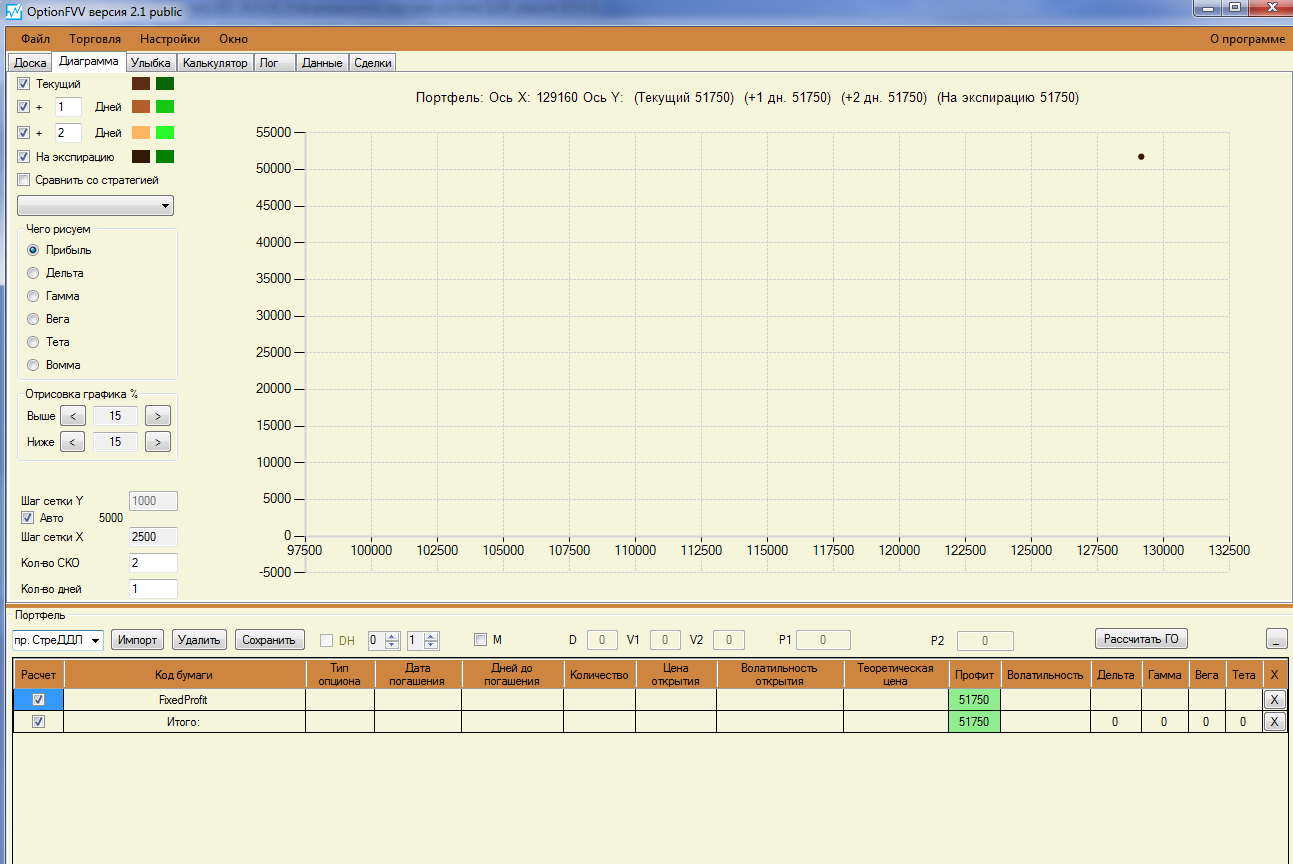Click the Шаг сетки X field
The image size is (1293, 864).
[x=153, y=537]
